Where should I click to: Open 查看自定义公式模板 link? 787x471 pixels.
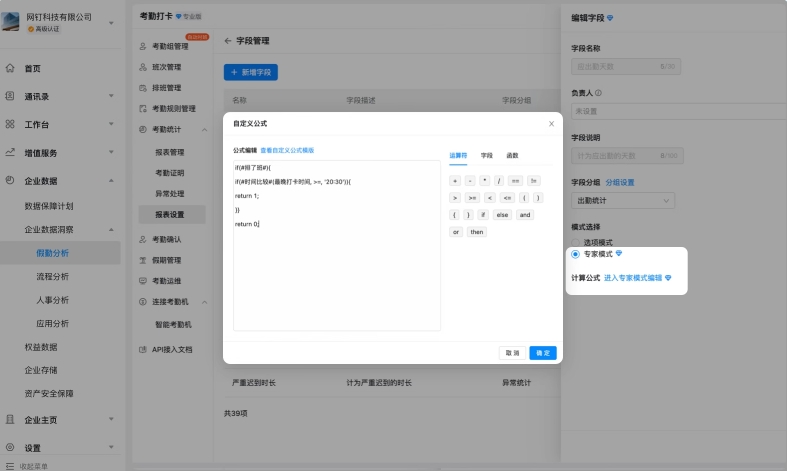287,150
